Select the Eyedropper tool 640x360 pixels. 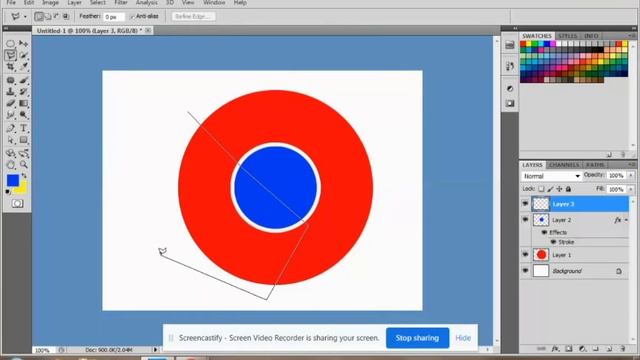click(x=24, y=67)
